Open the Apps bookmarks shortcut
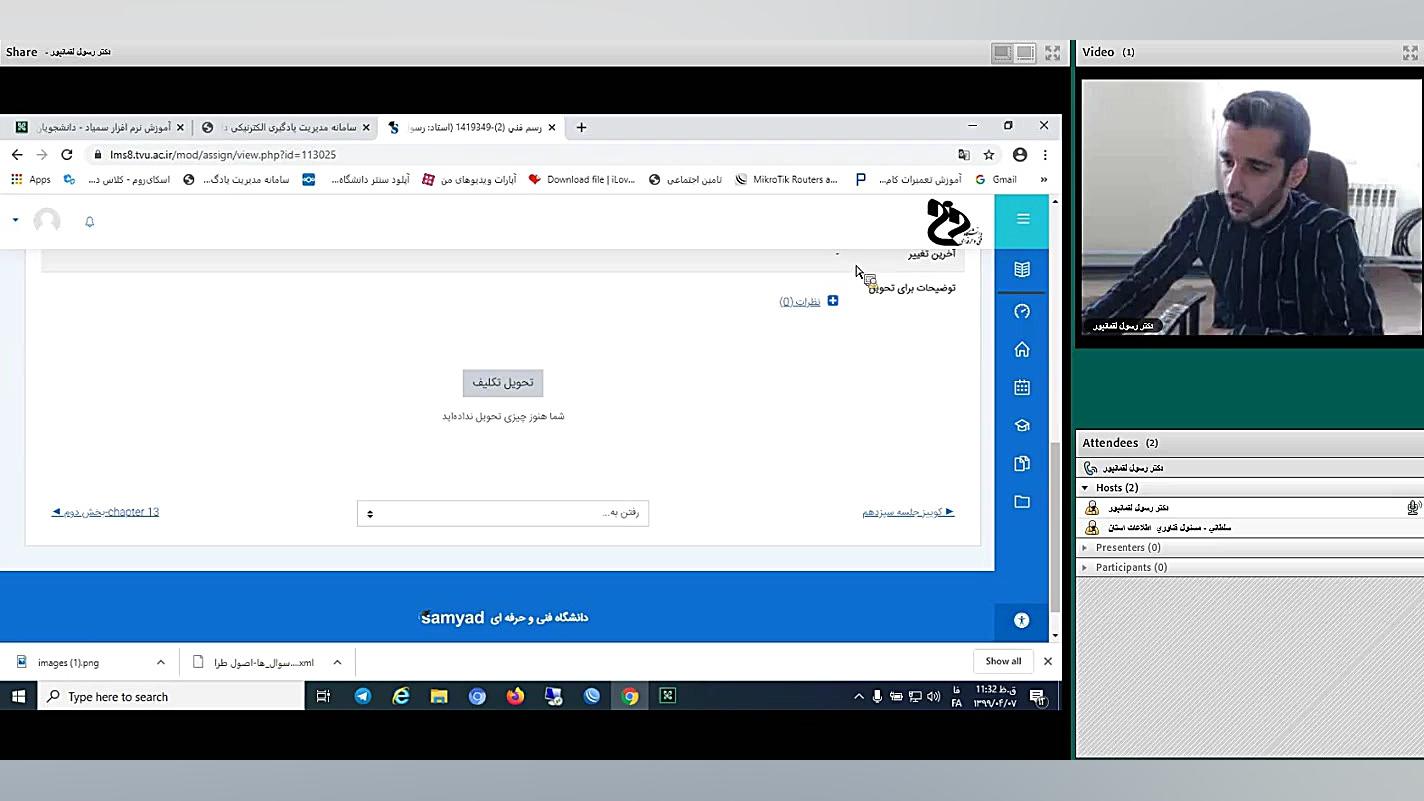Image resolution: width=1424 pixels, height=801 pixels. click(x=31, y=180)
